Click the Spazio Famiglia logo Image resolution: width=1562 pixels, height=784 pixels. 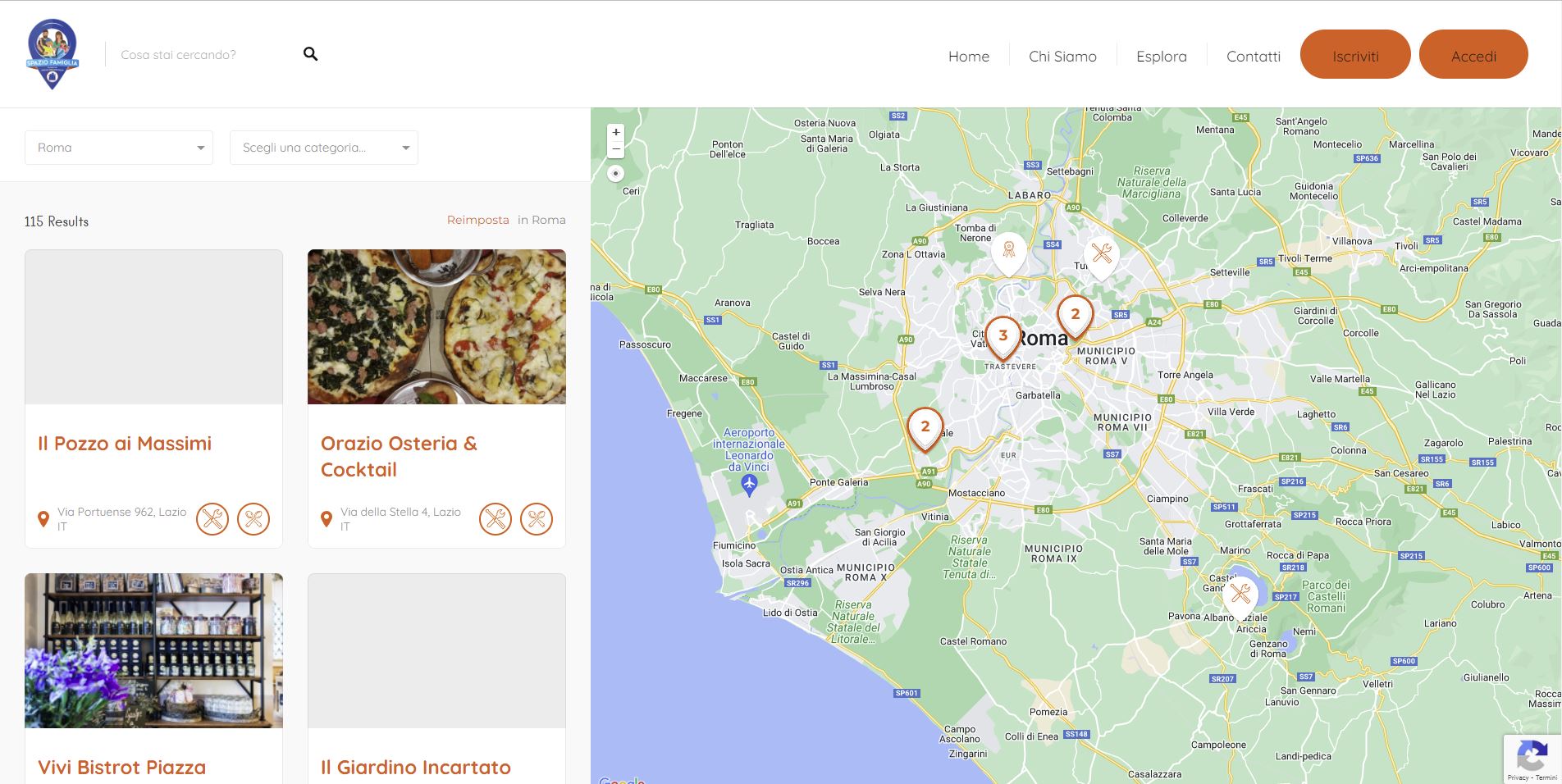pyautogui.click(x=53, y=54)
